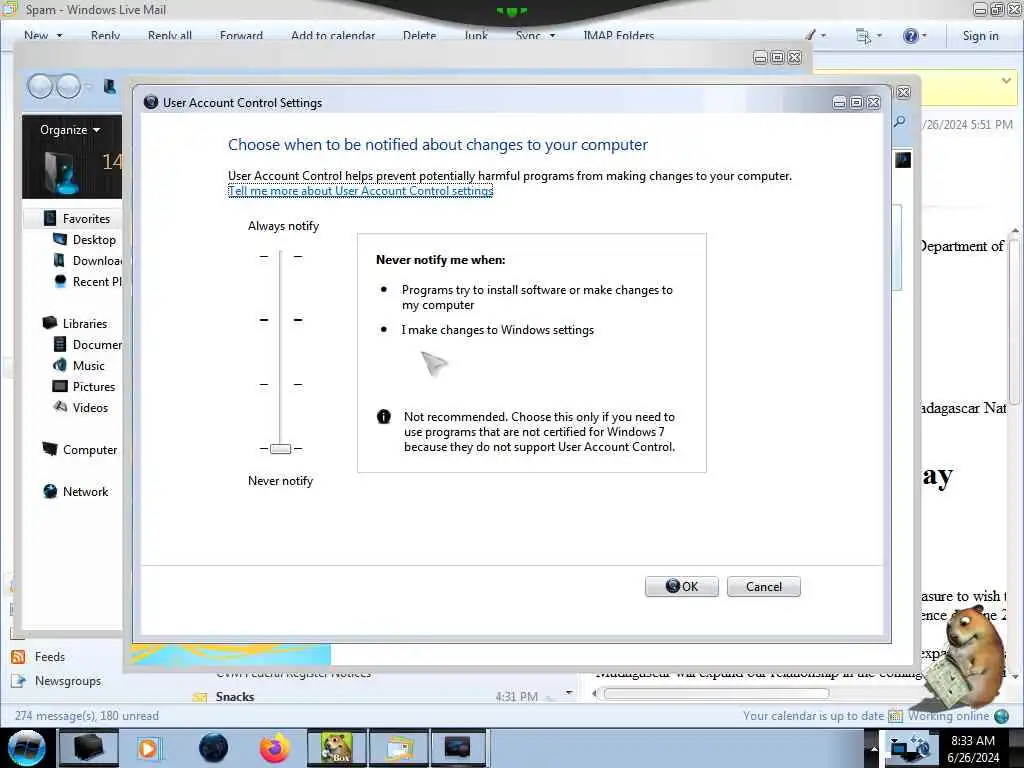Click the message list scroll down arrow
This screenshot has width=1024, height=768.
pyautogui.click(x=569, y=692)
